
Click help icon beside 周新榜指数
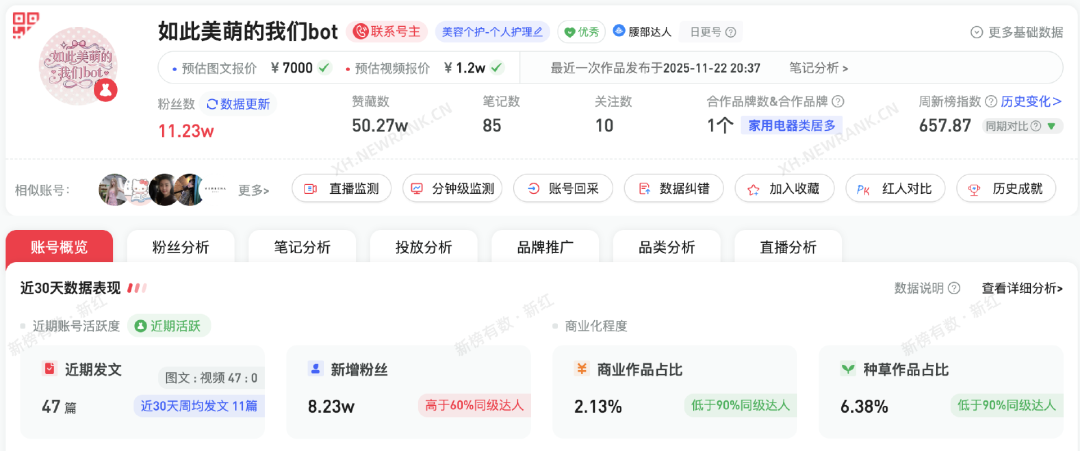click(x=991, y=102)
